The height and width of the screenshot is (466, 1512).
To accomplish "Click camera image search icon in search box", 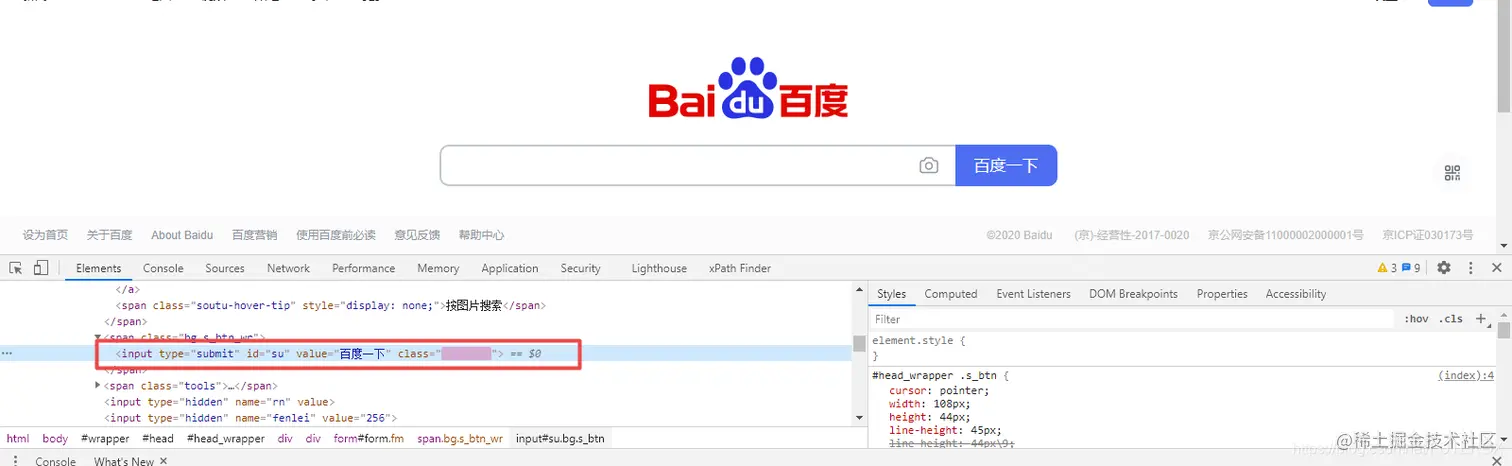I will coord(929,166).
